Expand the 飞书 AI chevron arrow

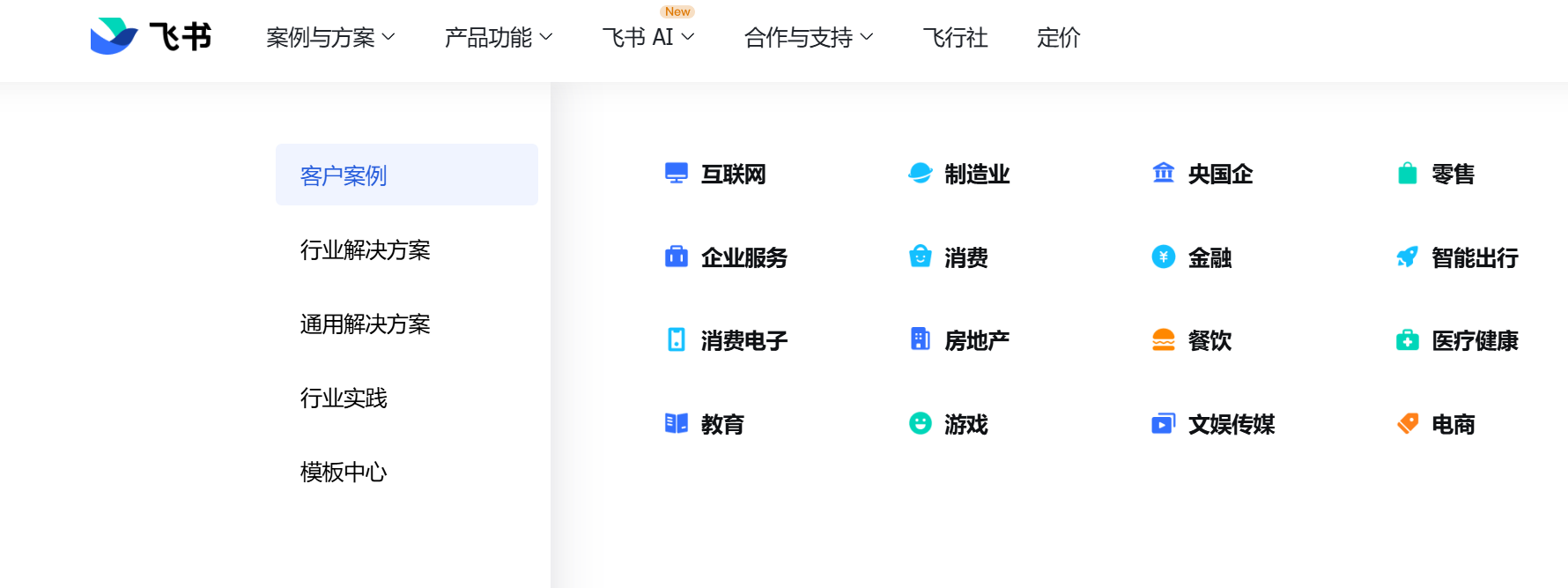point(688,37)
